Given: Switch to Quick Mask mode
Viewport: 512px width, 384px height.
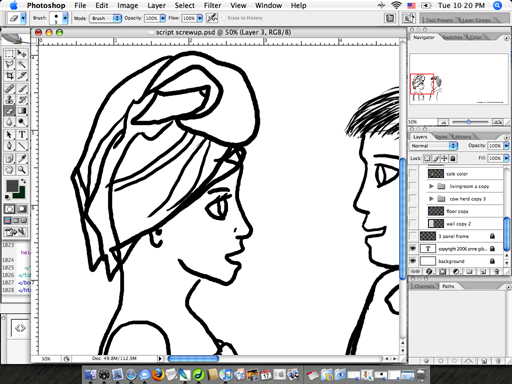Looking at the screenshot, I should tap(22, 209).
